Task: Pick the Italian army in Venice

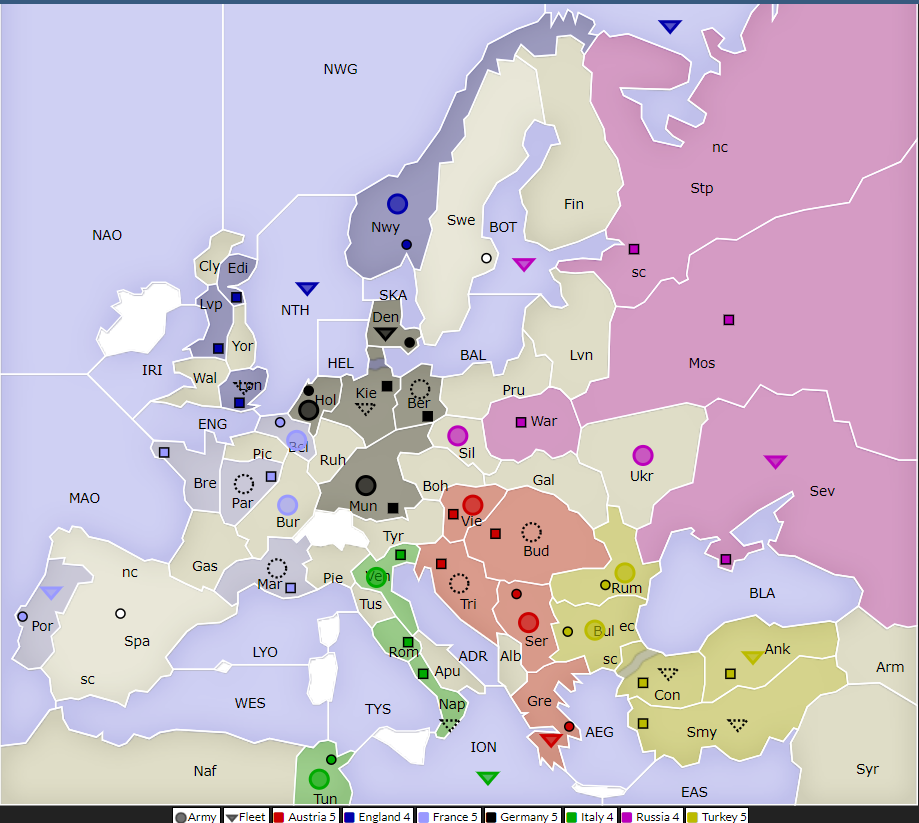Action: [x=376, y=577]
